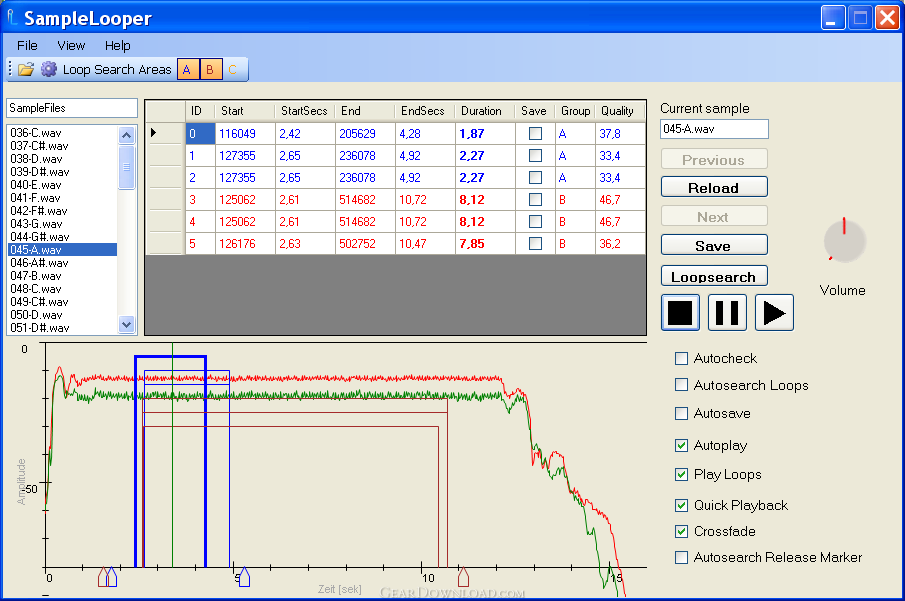The height and width of the screenshot is (601, 905).
Task: Click the row selector arrow for ID 0
Action: pos(166,133)
